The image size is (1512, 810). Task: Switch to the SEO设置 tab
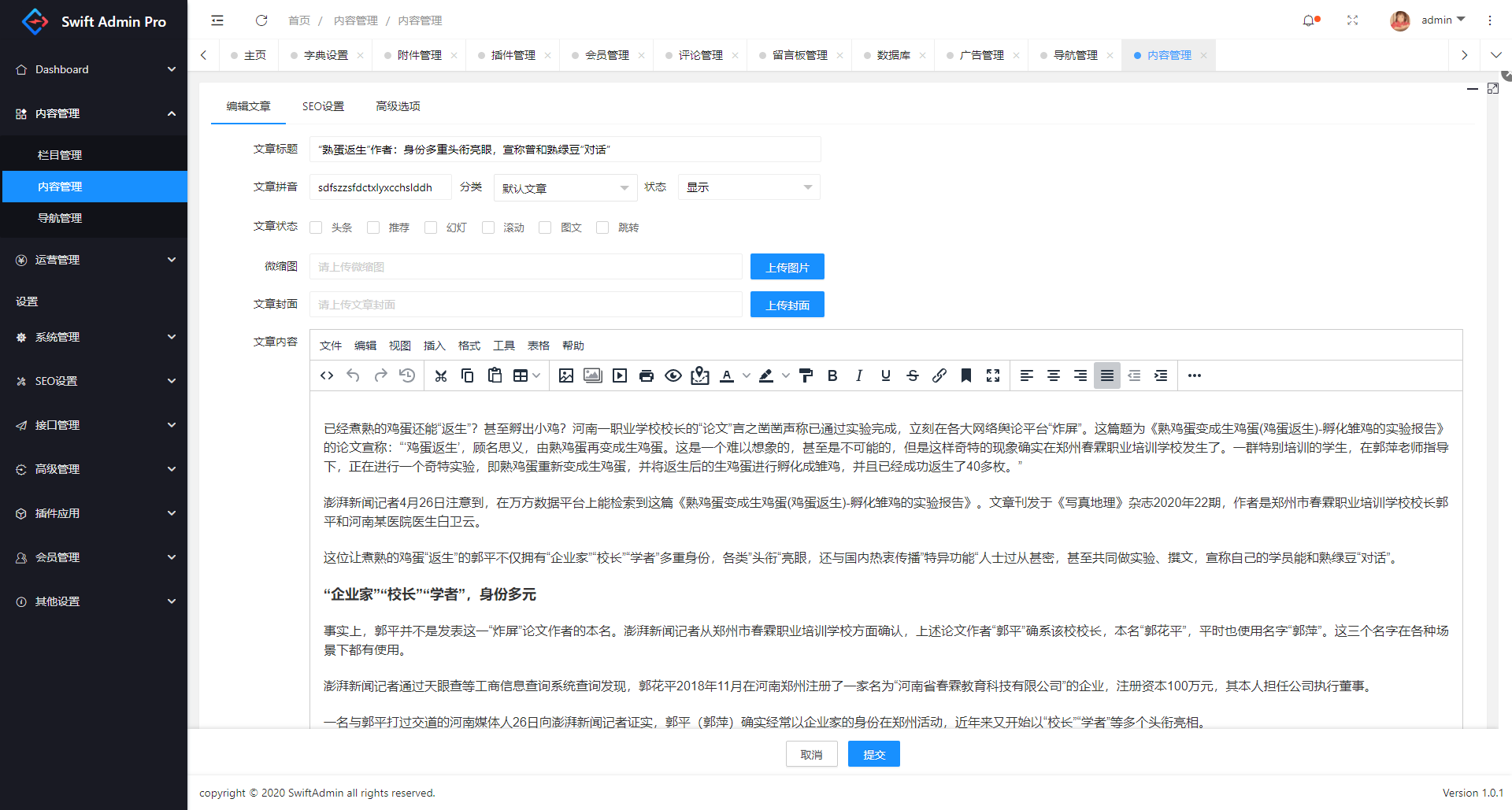[323, 105]
